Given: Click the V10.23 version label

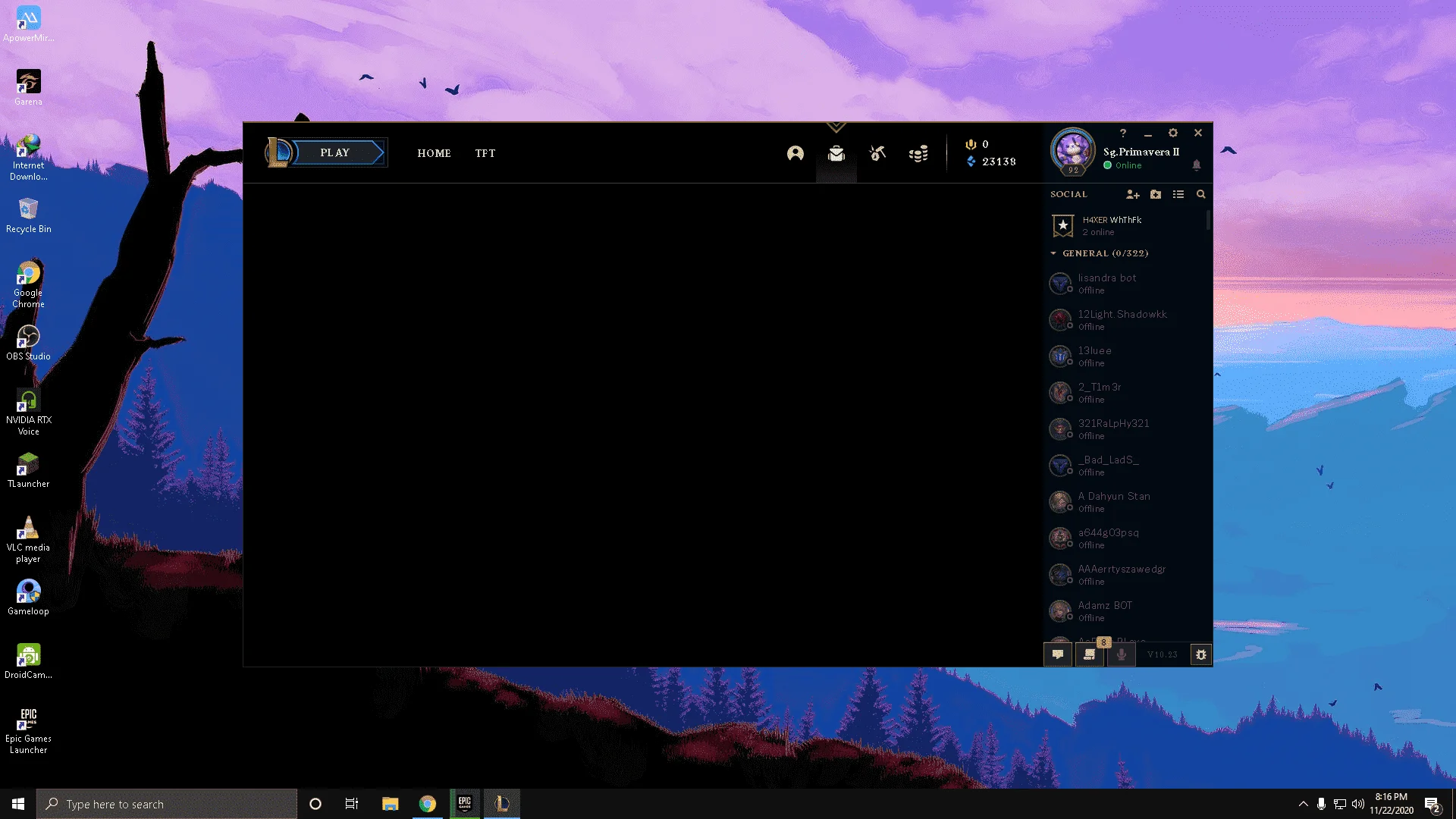Looking at the screenshot, I should point(1163,654).
